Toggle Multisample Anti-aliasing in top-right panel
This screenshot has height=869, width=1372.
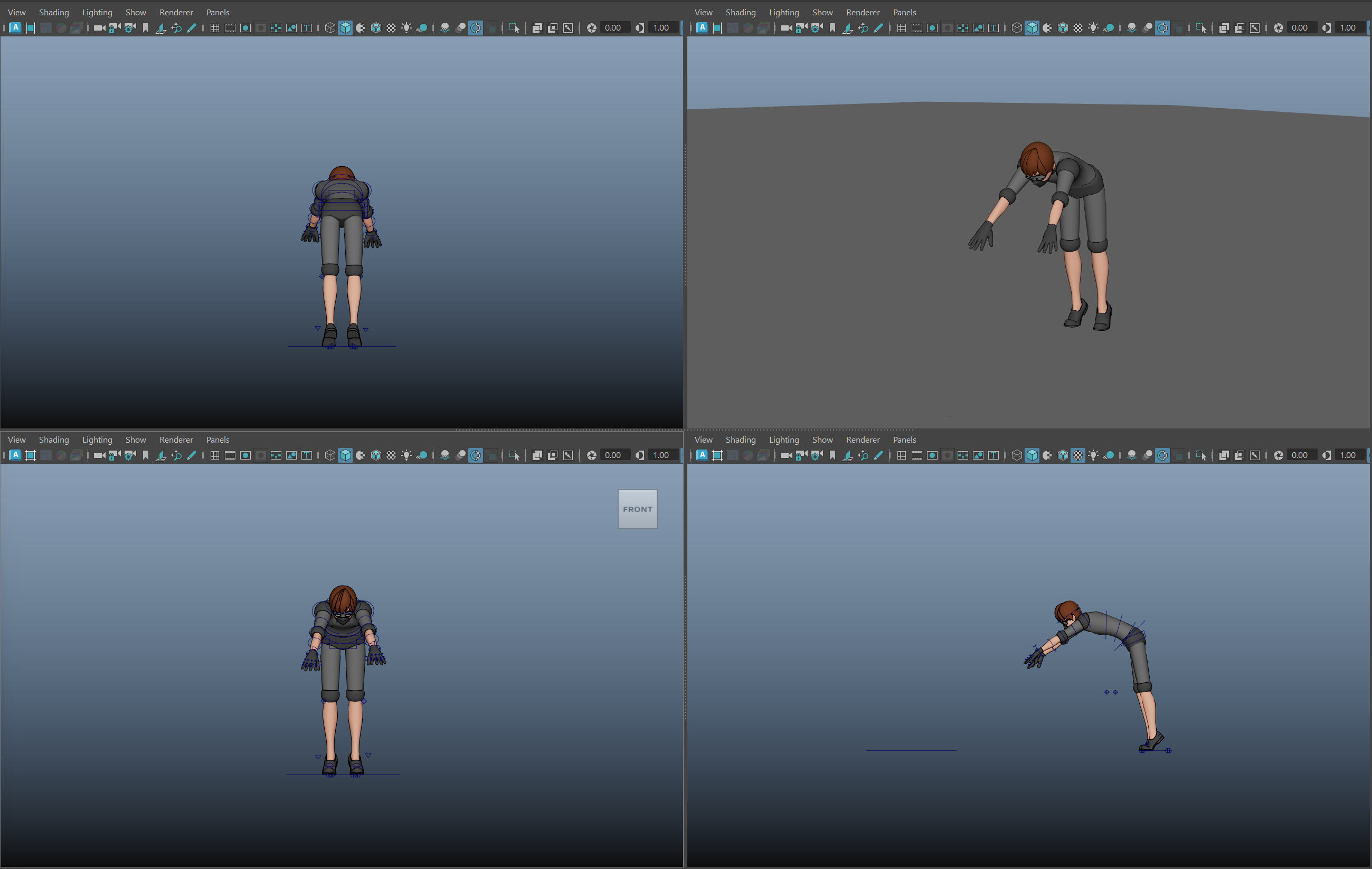(x=1162, y=27)
